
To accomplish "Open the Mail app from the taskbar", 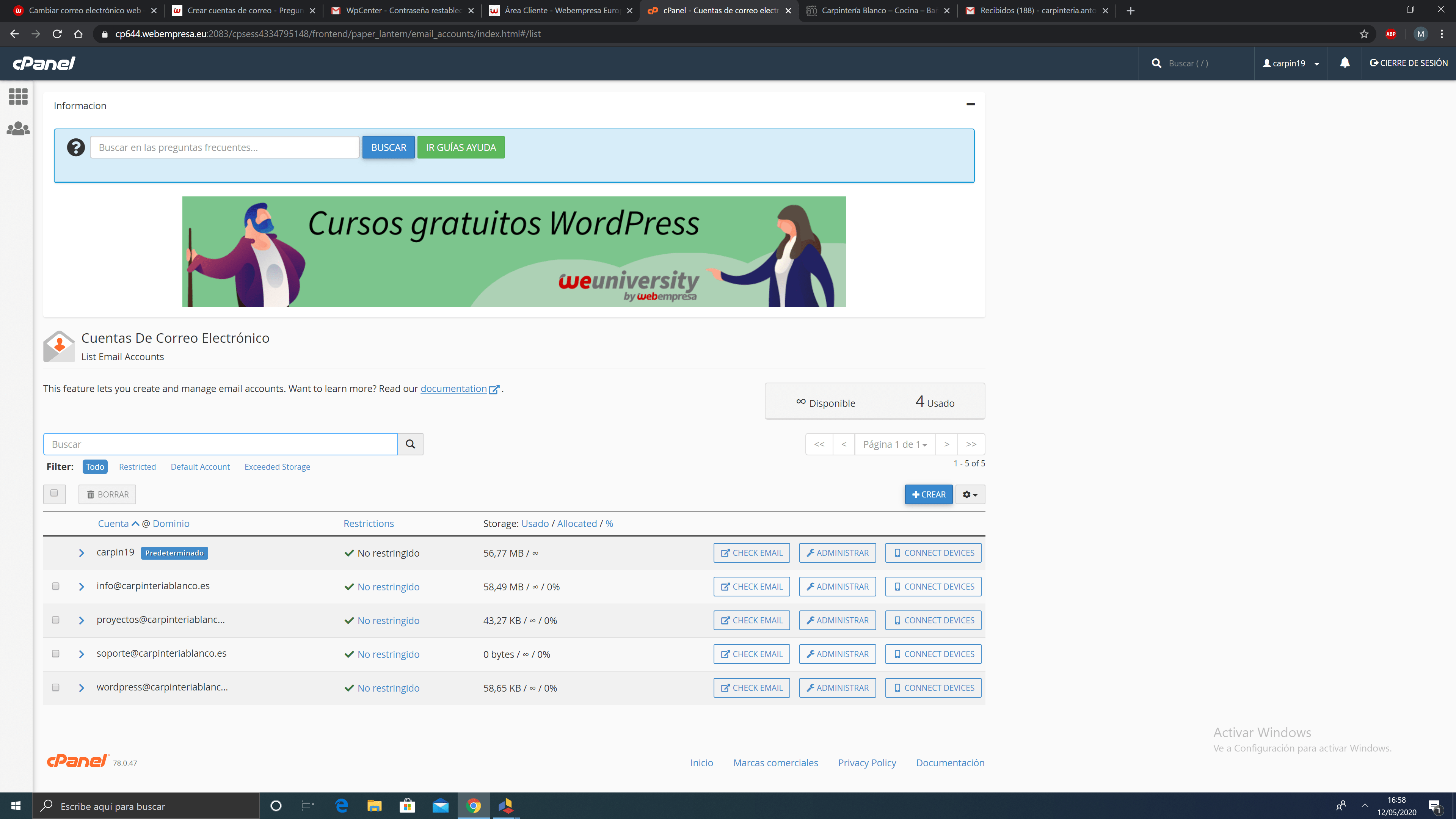I will point(440,806).
